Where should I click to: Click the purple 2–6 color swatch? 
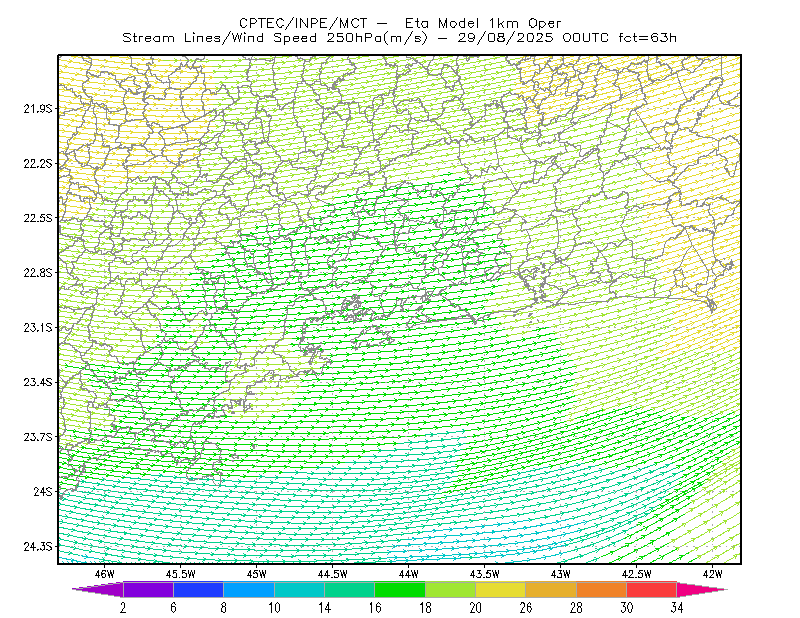[148, 589]
